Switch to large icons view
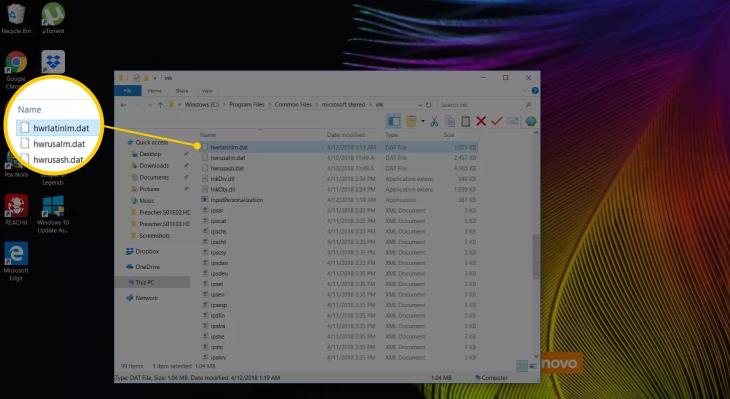Viewport: 730px width, 399px height. (533, 366)
